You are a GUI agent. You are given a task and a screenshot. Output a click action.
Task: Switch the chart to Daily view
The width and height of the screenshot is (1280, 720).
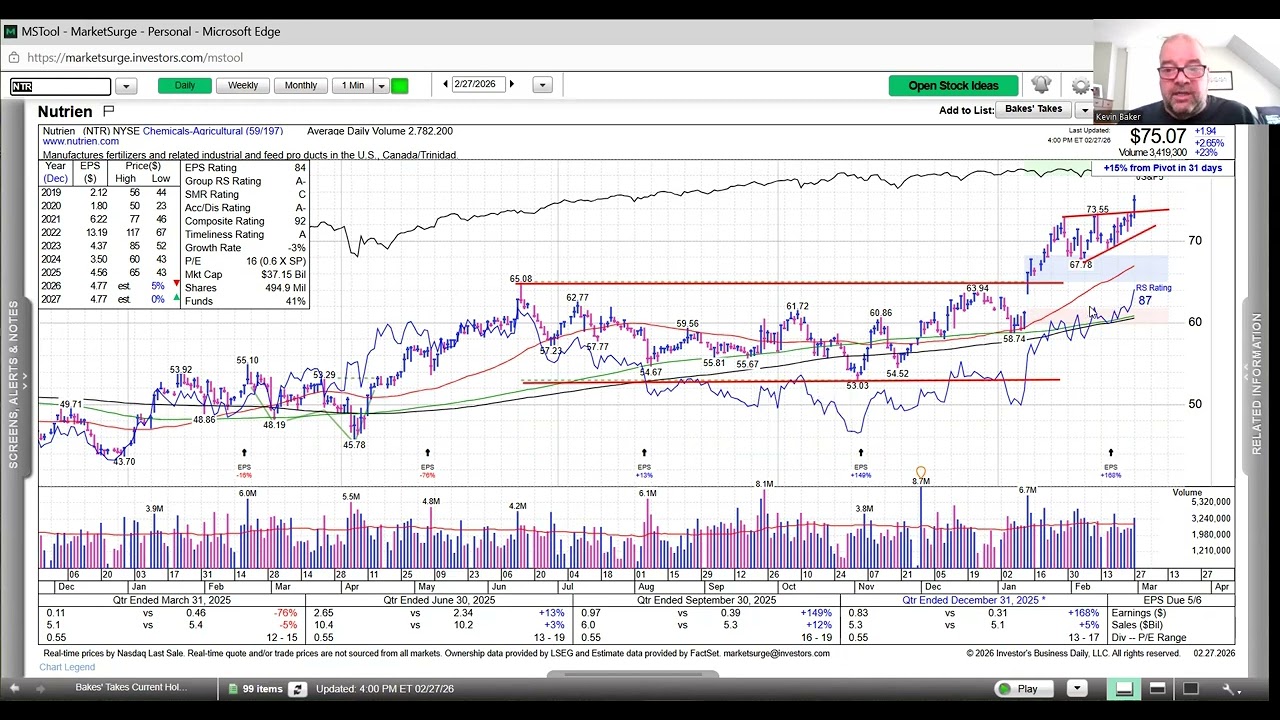[185, 86]
